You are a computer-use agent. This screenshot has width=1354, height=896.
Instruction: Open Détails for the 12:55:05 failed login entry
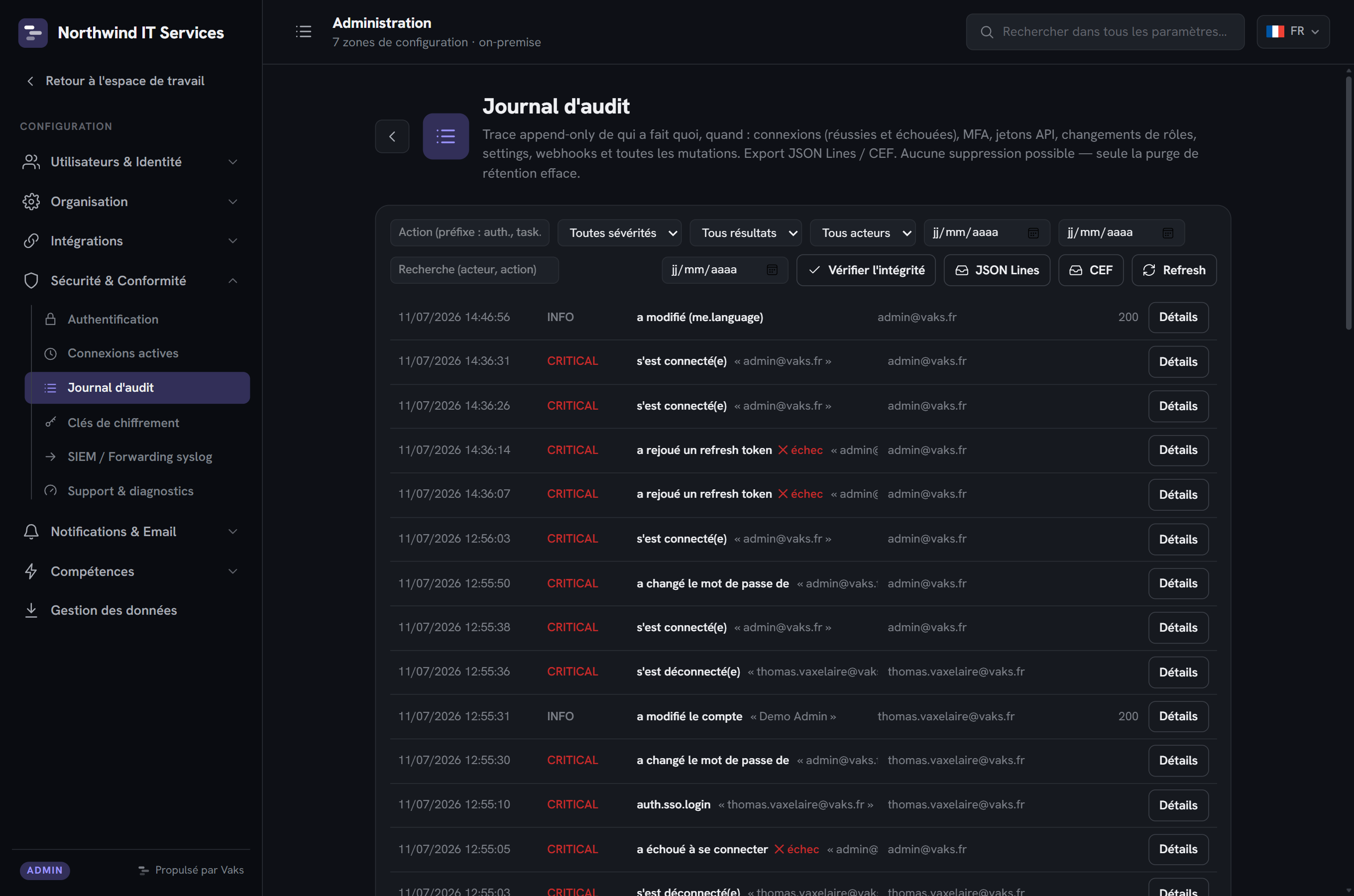(x=1178, y=849)
